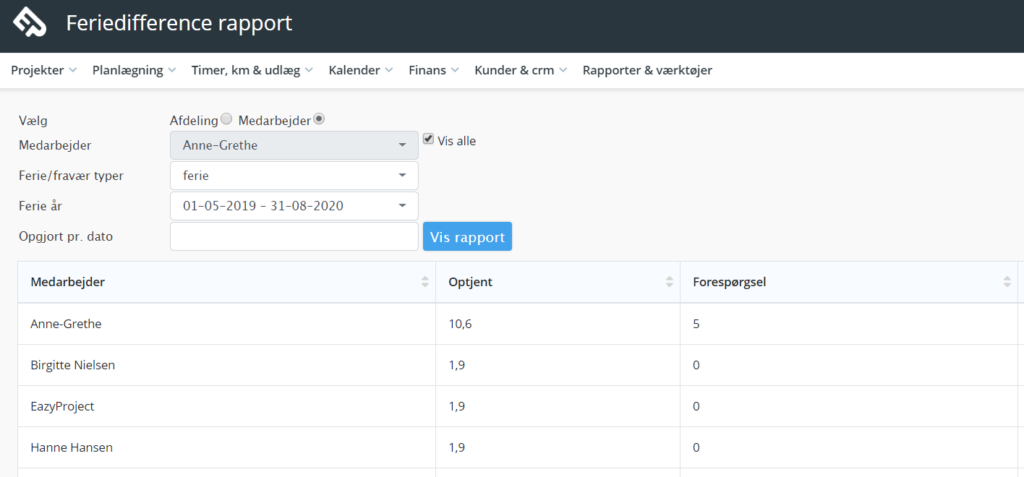Viewport: 1024px width, 477px height.
Task: Select the Medarbejder radio button
Action: [319, 119]
